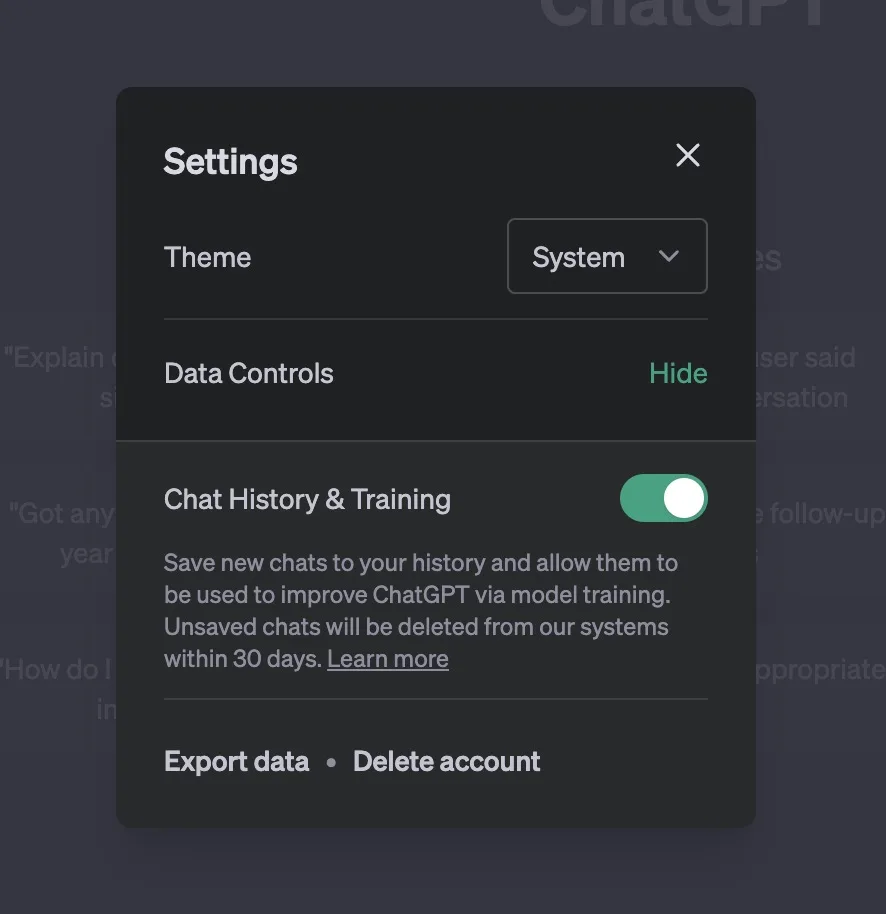Select the dimmed "Got any" example prompt
The image size is (886, 914).
click(x=62, y=515)
